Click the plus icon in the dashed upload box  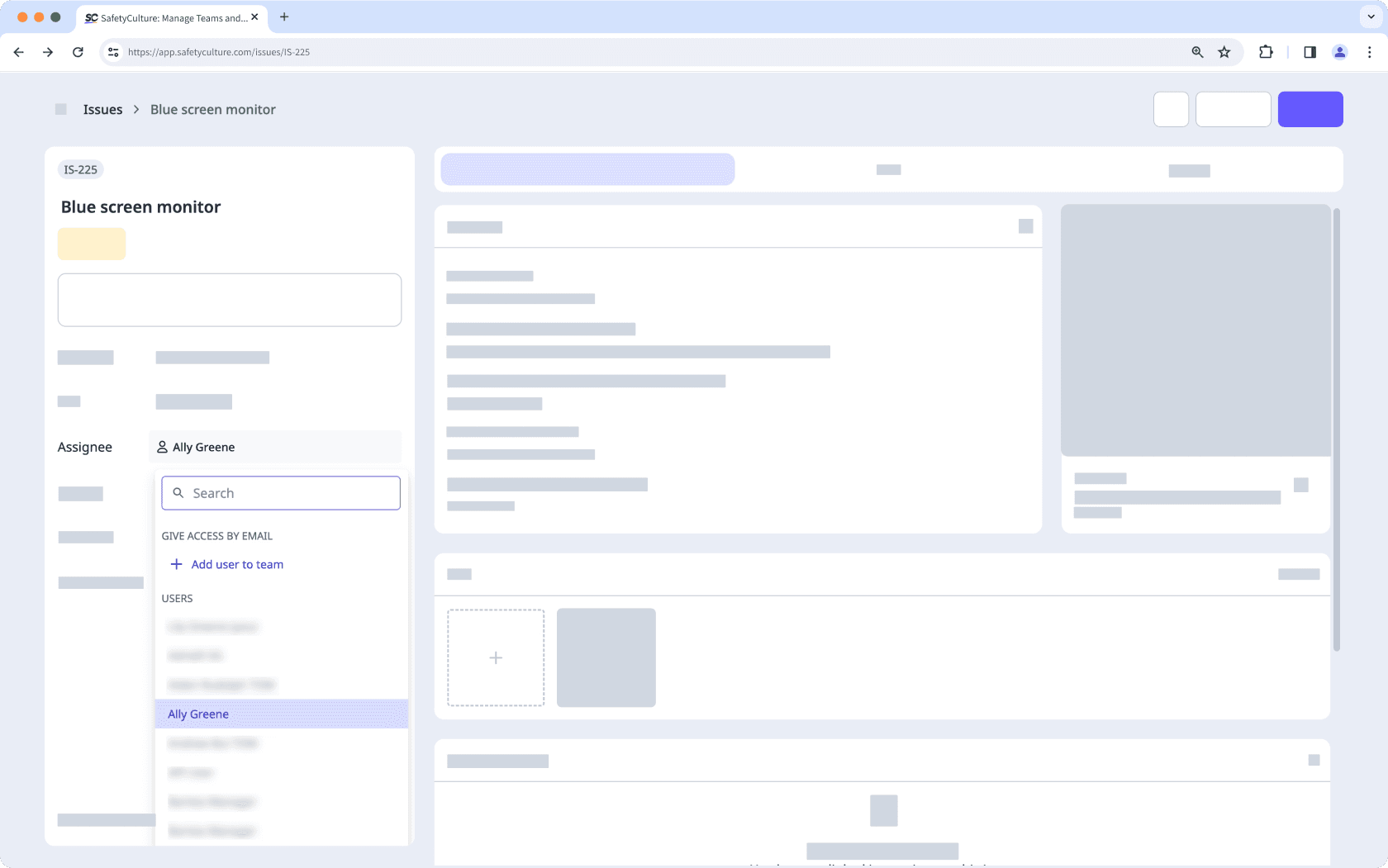coord(496,657)
